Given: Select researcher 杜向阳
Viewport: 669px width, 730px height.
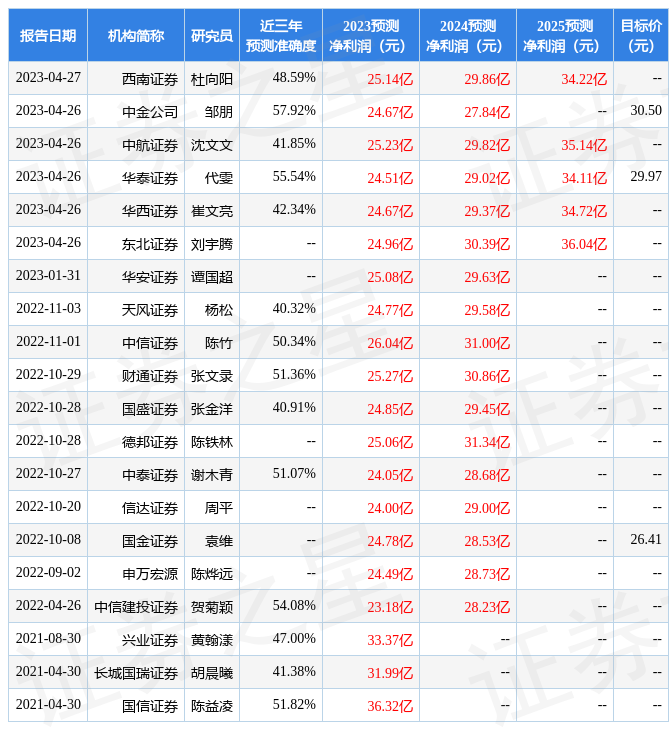Looking at the screenshot, I should [x=212, y=80].
